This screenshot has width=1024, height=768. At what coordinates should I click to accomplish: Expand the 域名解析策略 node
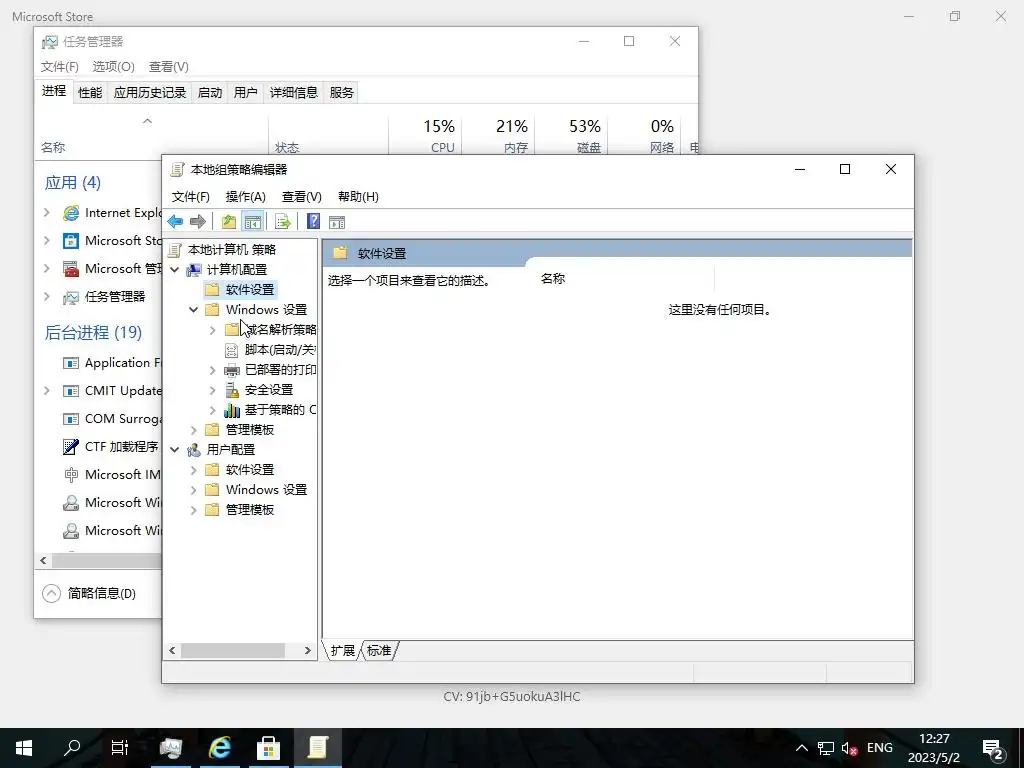pyautogui.click(x=212, y=330)
